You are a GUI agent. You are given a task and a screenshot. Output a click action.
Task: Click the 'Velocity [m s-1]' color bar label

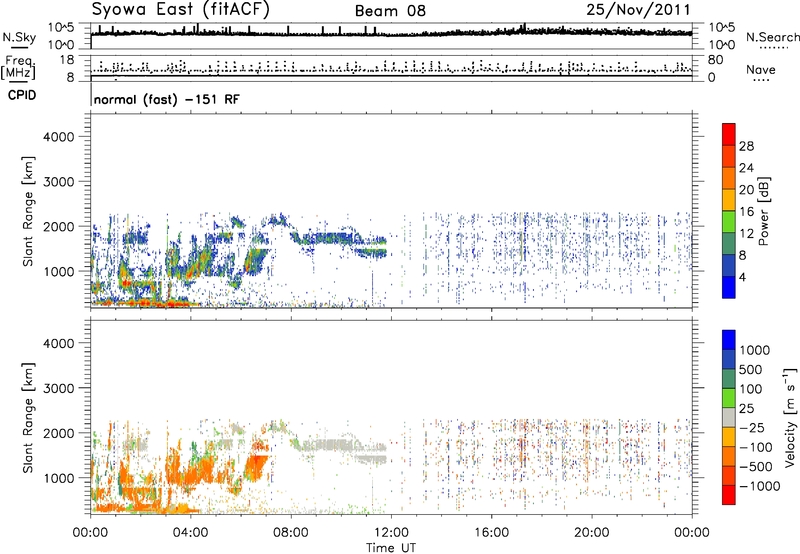pyautogui.click(x=790, y=417)
